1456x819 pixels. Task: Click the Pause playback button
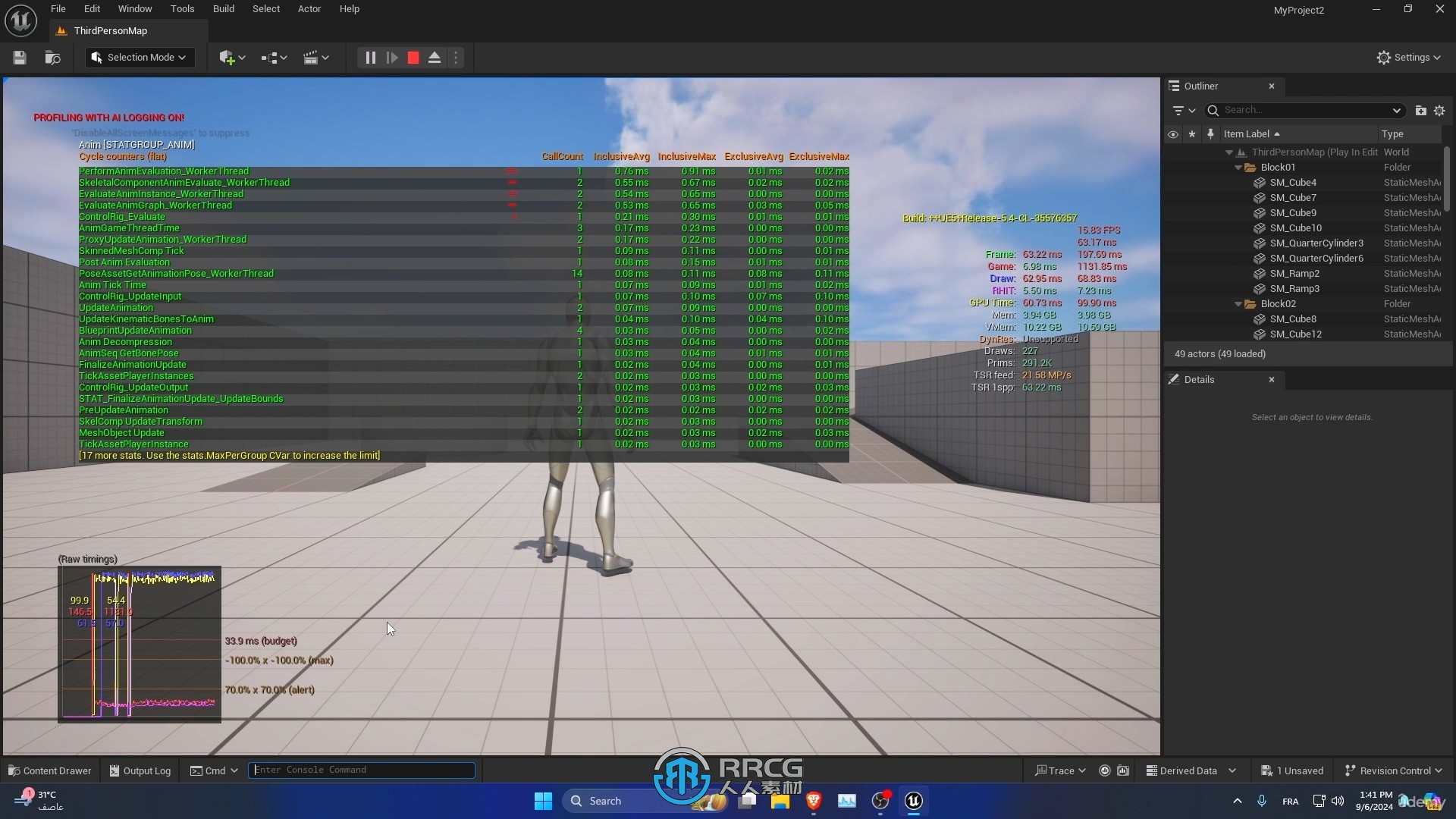pos(370,58)
